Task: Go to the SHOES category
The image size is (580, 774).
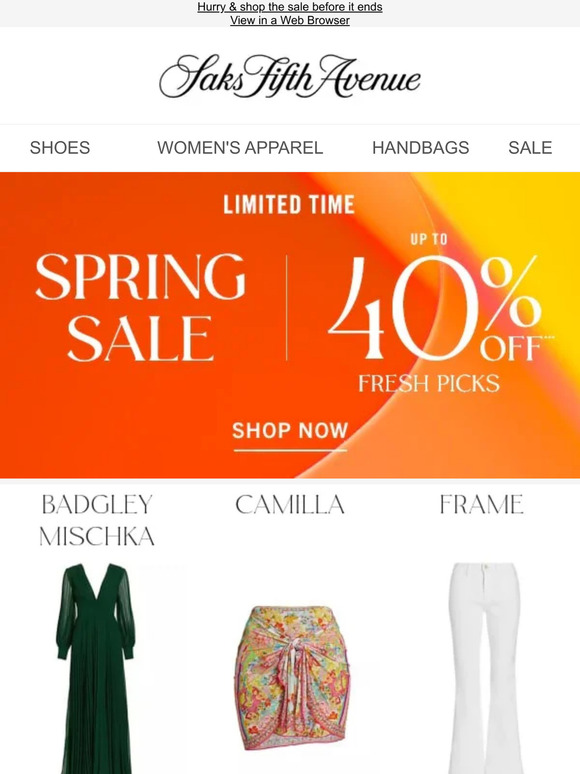Action: click(60, 148)
